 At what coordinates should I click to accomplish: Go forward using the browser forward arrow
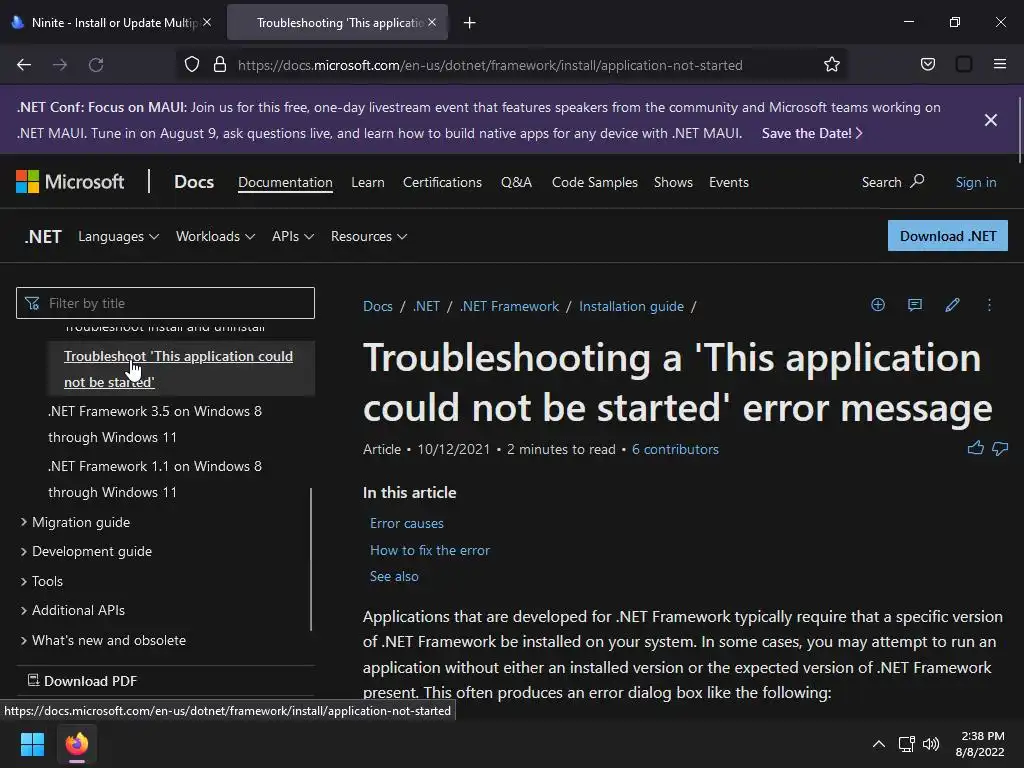pyautogui.click(x=60, y=65)
